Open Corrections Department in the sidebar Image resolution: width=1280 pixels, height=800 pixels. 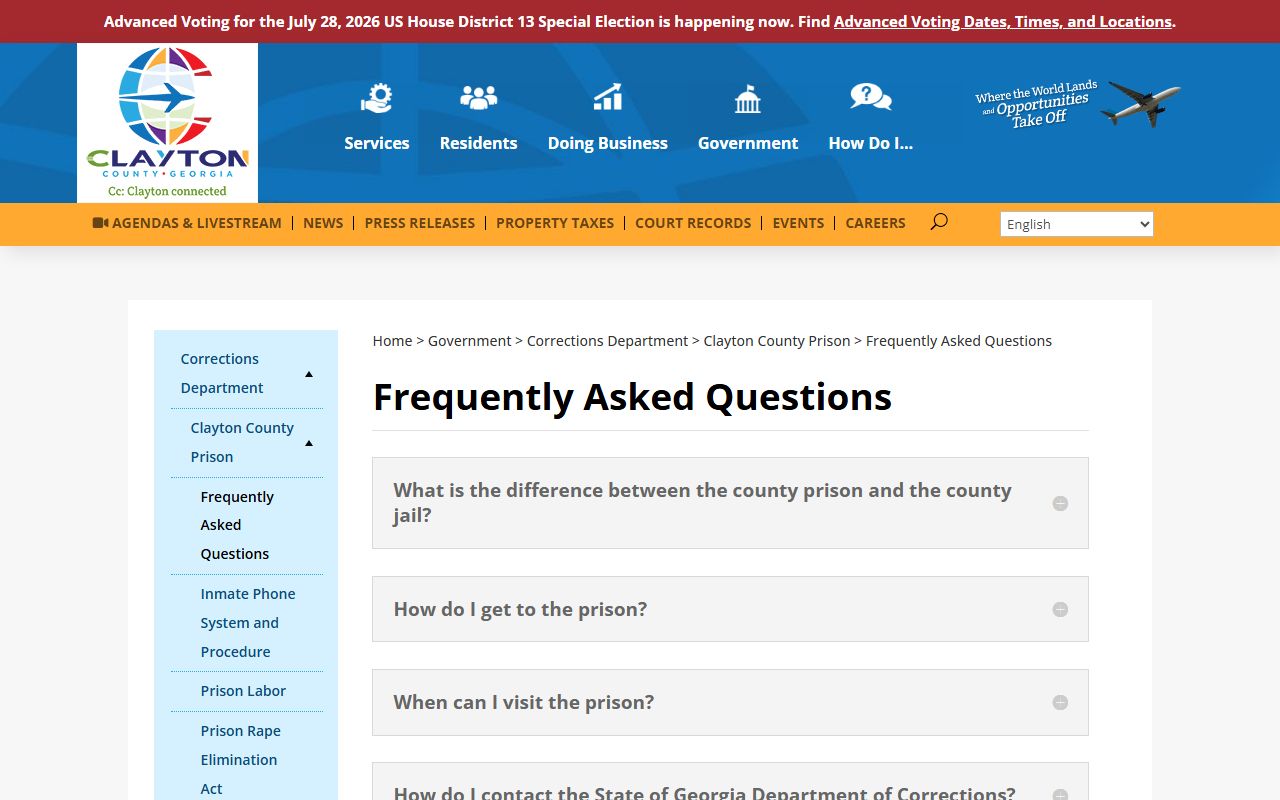tap(222, 373)
